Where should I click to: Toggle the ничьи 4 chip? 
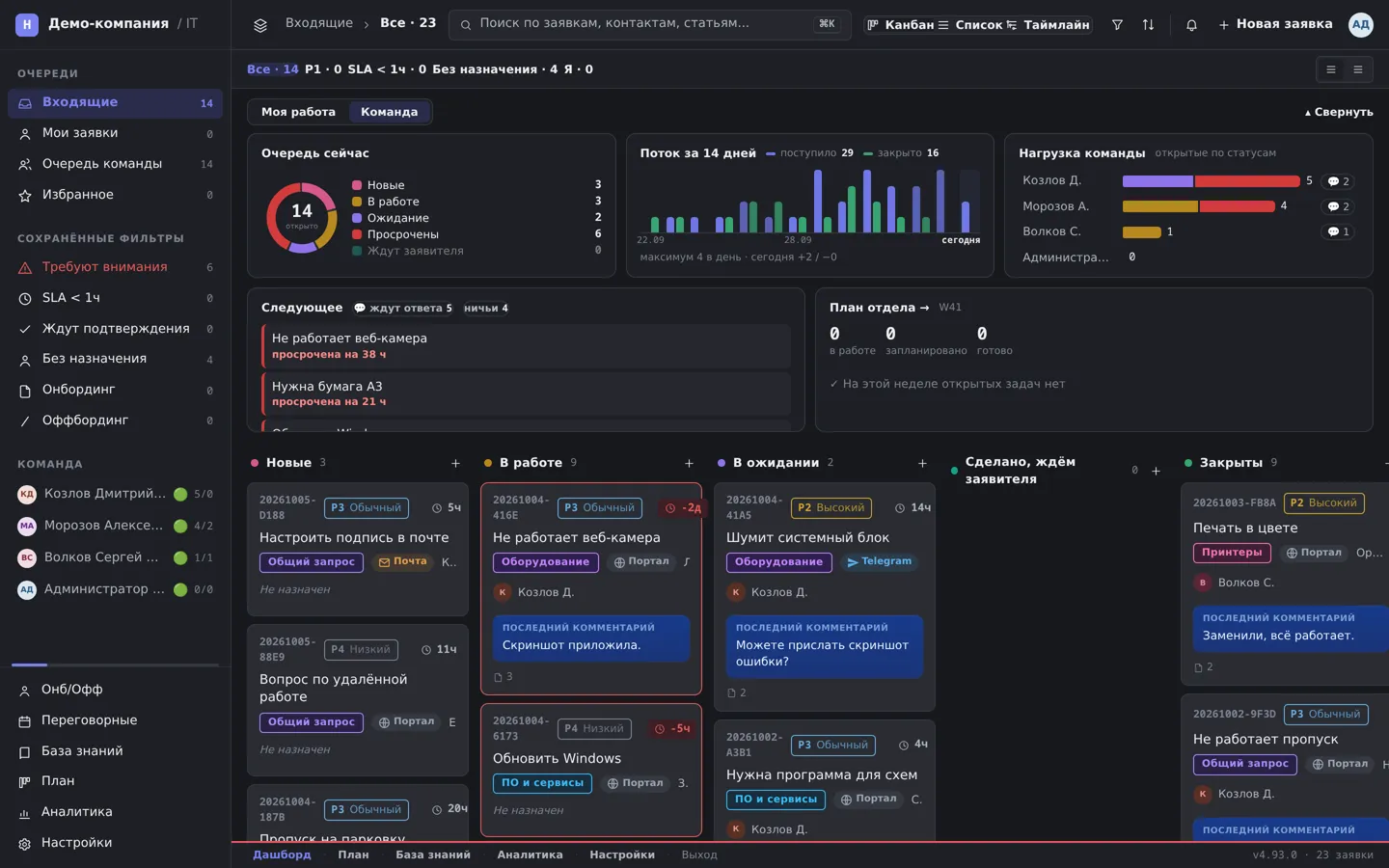click(485, 309)
